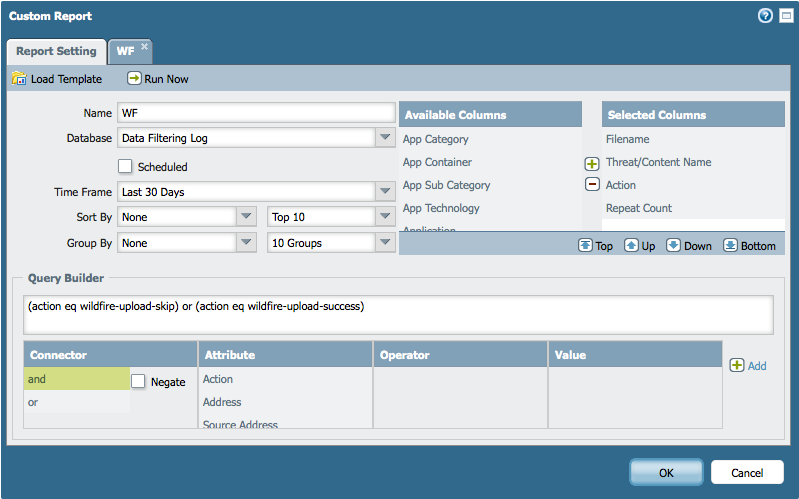This screenshot has height=499, width=799.
Task: Select the Action attribute
Action: [x=218, y=379]
